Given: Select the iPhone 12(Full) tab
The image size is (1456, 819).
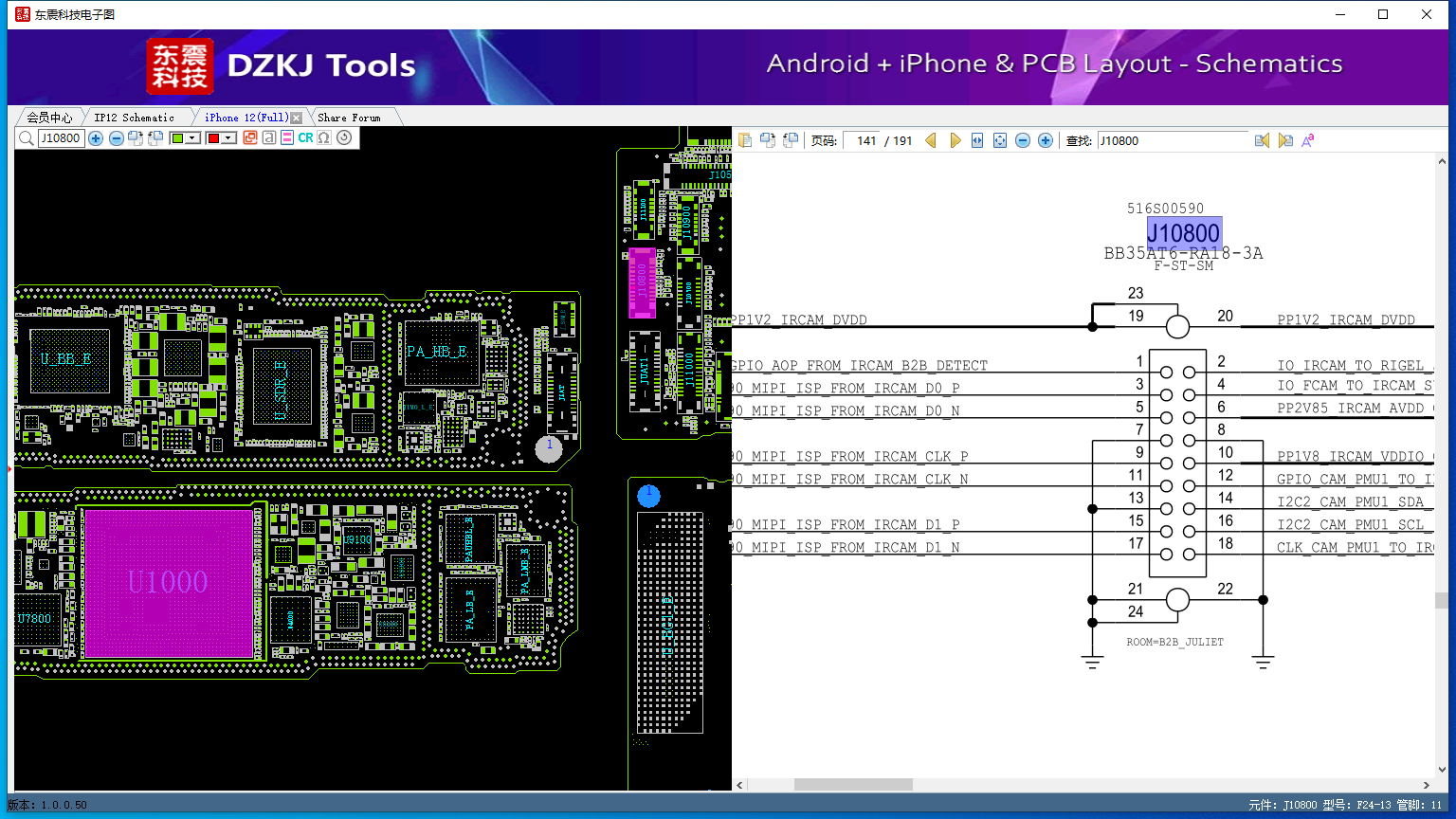Looking at the screenshot, I should pos(246,118).
